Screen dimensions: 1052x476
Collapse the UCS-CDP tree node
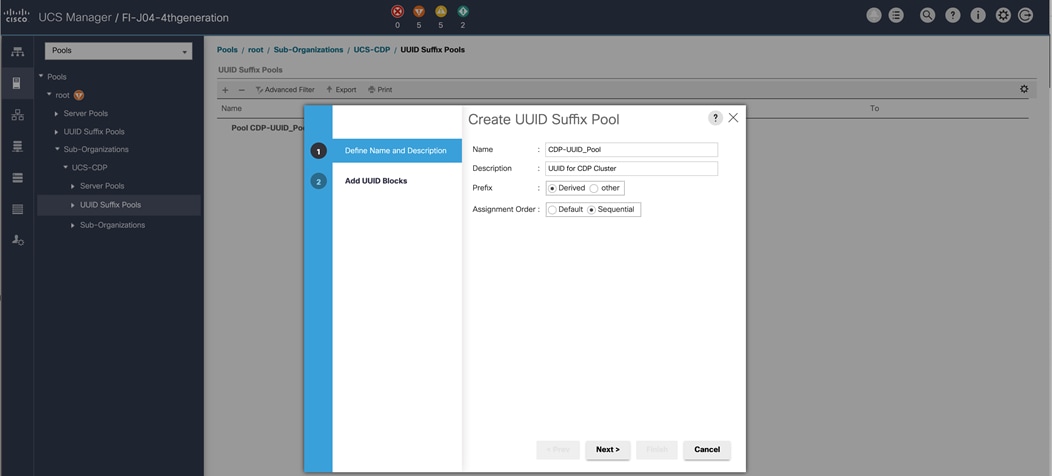(x=66, y=167)
